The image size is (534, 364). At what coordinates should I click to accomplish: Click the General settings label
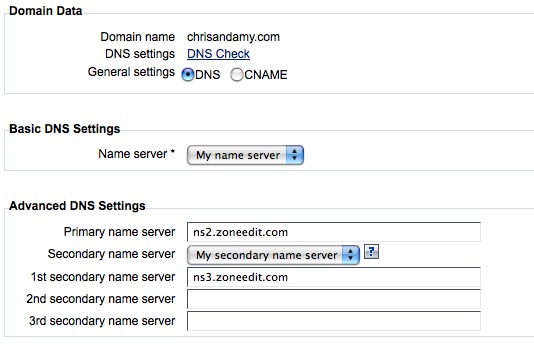[x=131, y=72]
